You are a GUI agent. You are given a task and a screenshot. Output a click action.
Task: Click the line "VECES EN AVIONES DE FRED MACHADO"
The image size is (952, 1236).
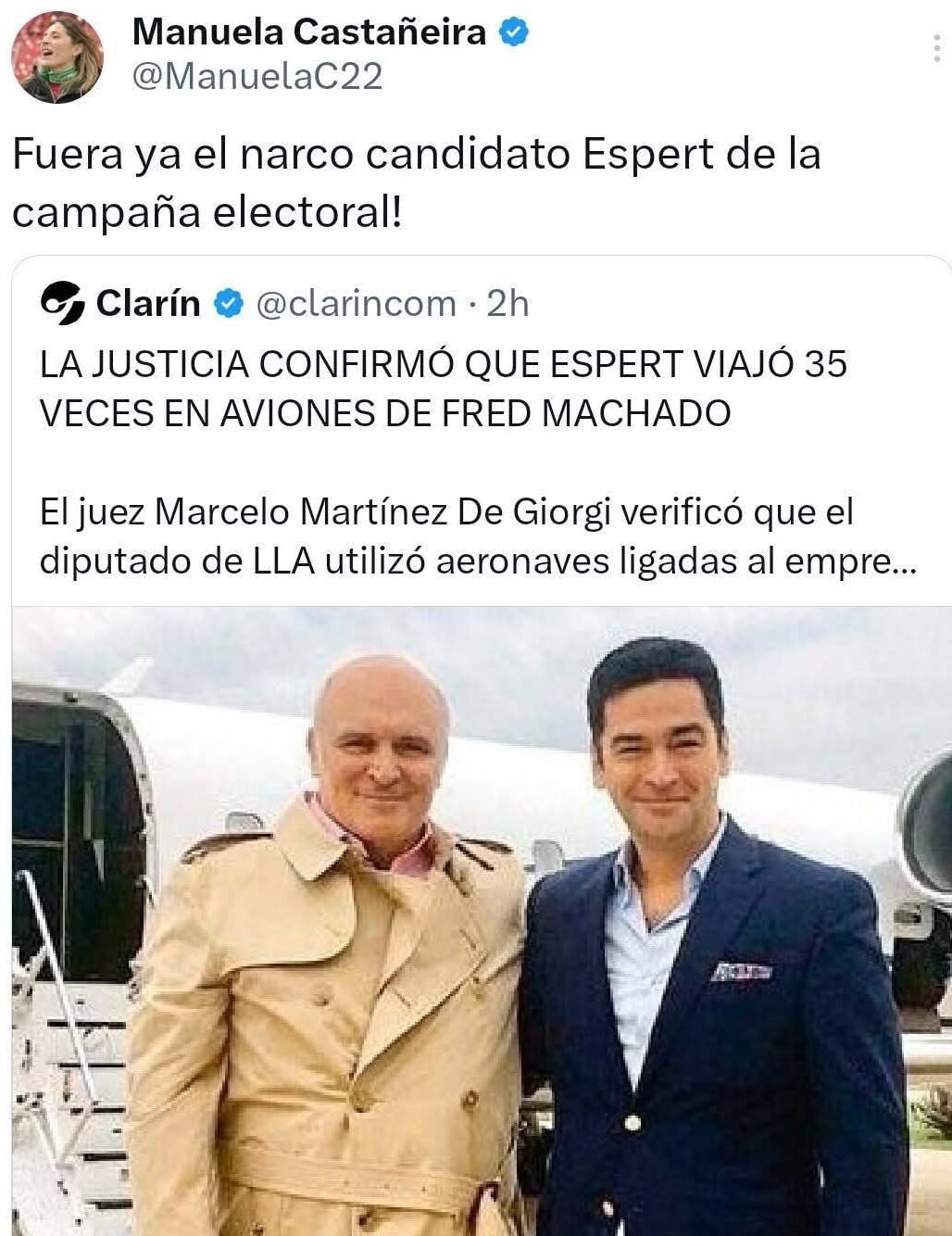click(x=385, y=412)
